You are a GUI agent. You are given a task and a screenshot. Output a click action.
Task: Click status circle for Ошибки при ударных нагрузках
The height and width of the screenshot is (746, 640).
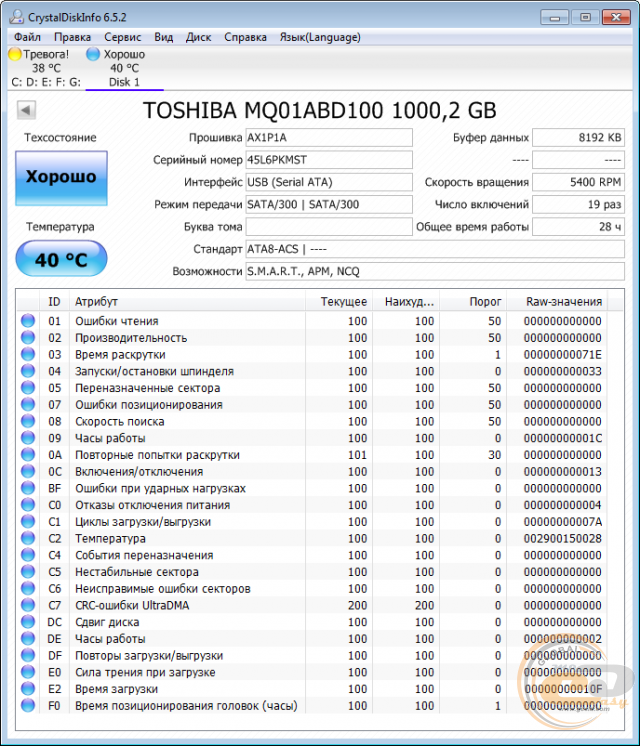28,488
